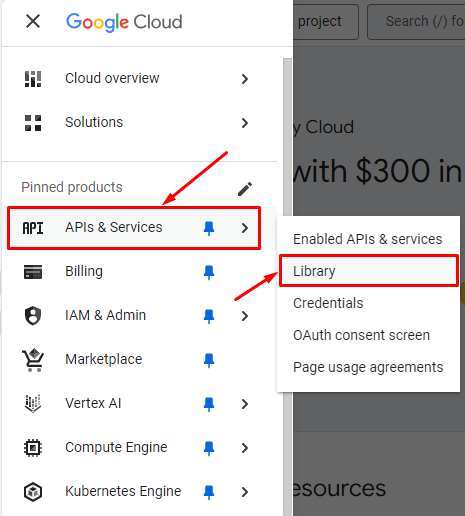Click the API icon beside APIs & Services

click(x=33, y=228)
